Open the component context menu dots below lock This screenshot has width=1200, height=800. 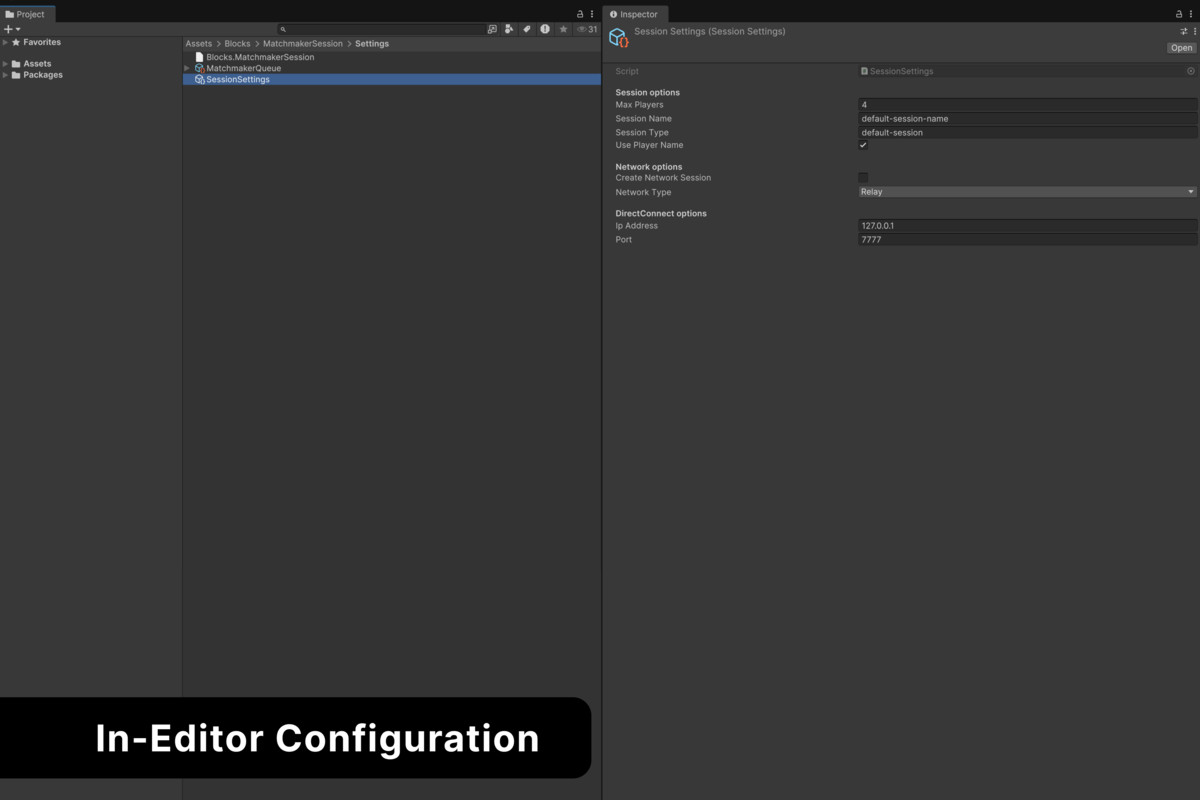point(1194,31)
